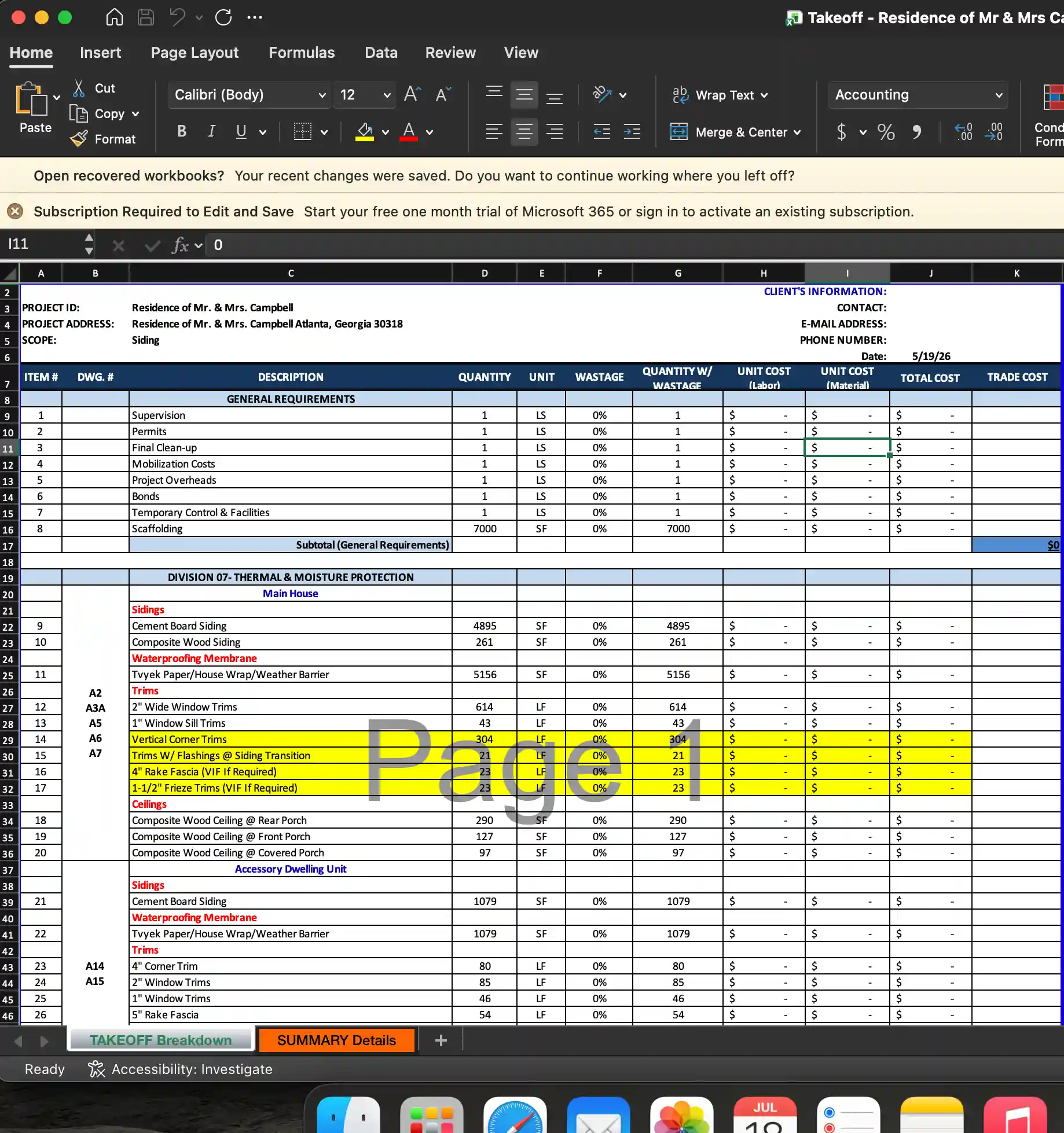Open more quick access options ellipsis
Screen dimensions: 1064x1133
[x=255, y=17]
